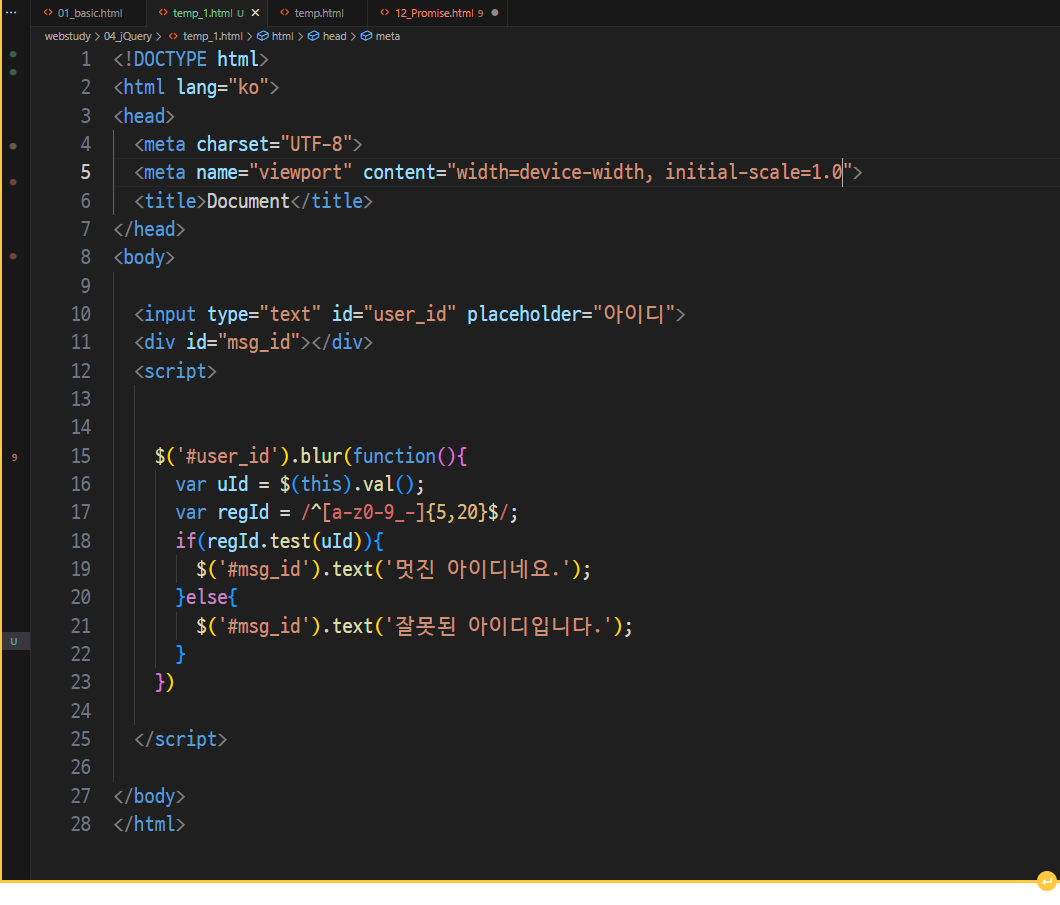This screenshot has width=1060, height=905.
Task: Click the lang="ko" attribute on line 2
Action: pos(222,87)
